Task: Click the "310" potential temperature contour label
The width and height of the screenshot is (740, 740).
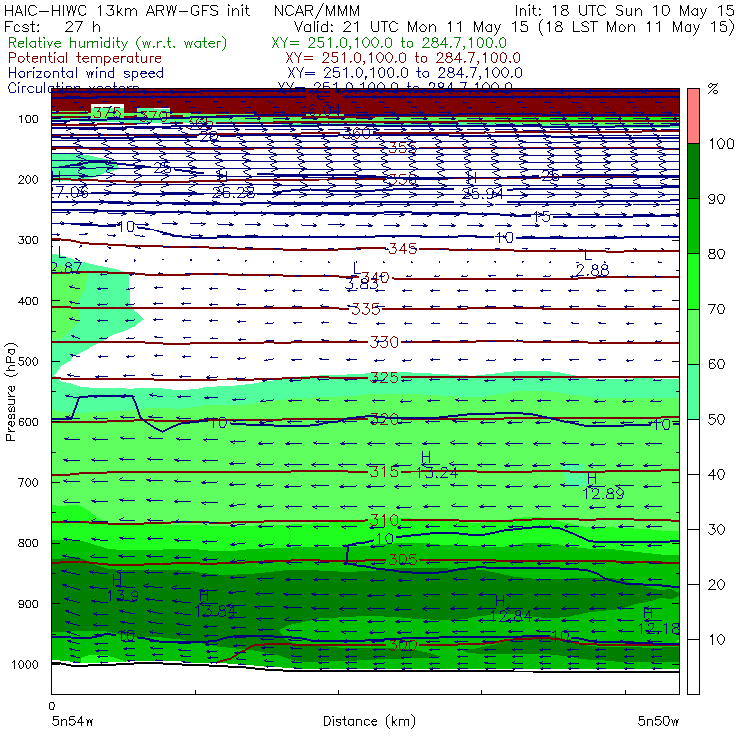Action: [384, 521]
